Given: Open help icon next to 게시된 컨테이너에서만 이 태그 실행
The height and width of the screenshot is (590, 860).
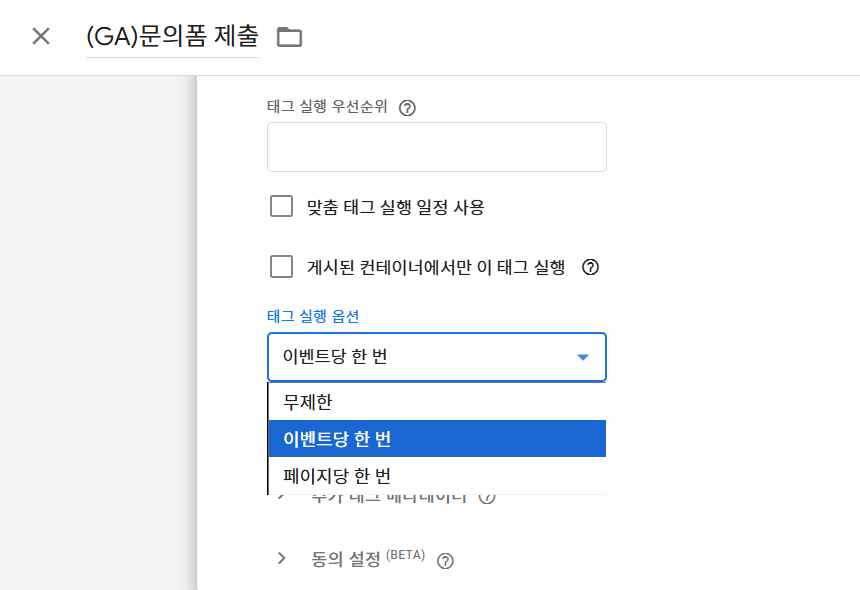Looking at the screenshot, I should pyautogui.click(x=590, y=267).
